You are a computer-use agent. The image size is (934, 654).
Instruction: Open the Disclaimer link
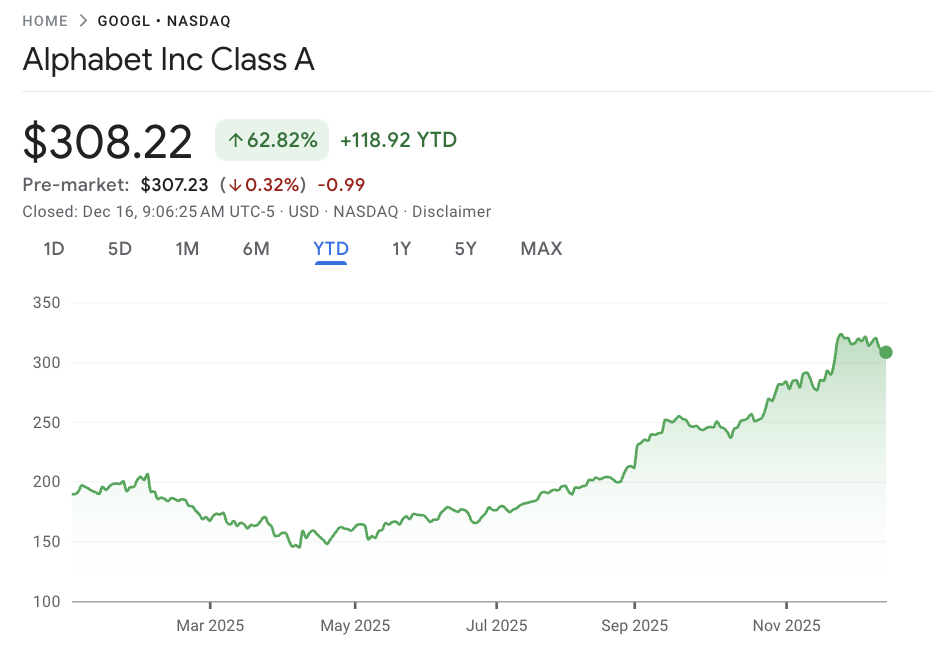(x=451, y=212)
